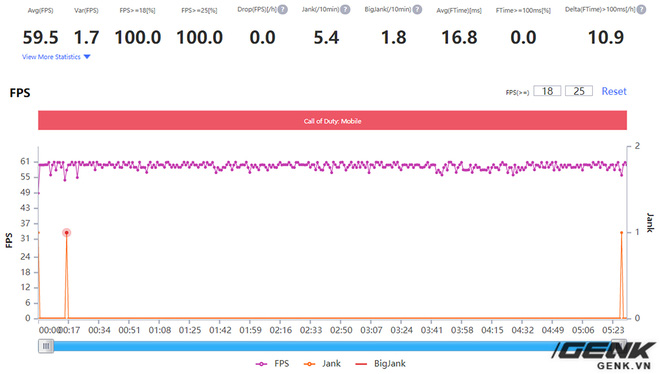Click the Jank value 5.4
Screen dimensions: 660x374
326,37
